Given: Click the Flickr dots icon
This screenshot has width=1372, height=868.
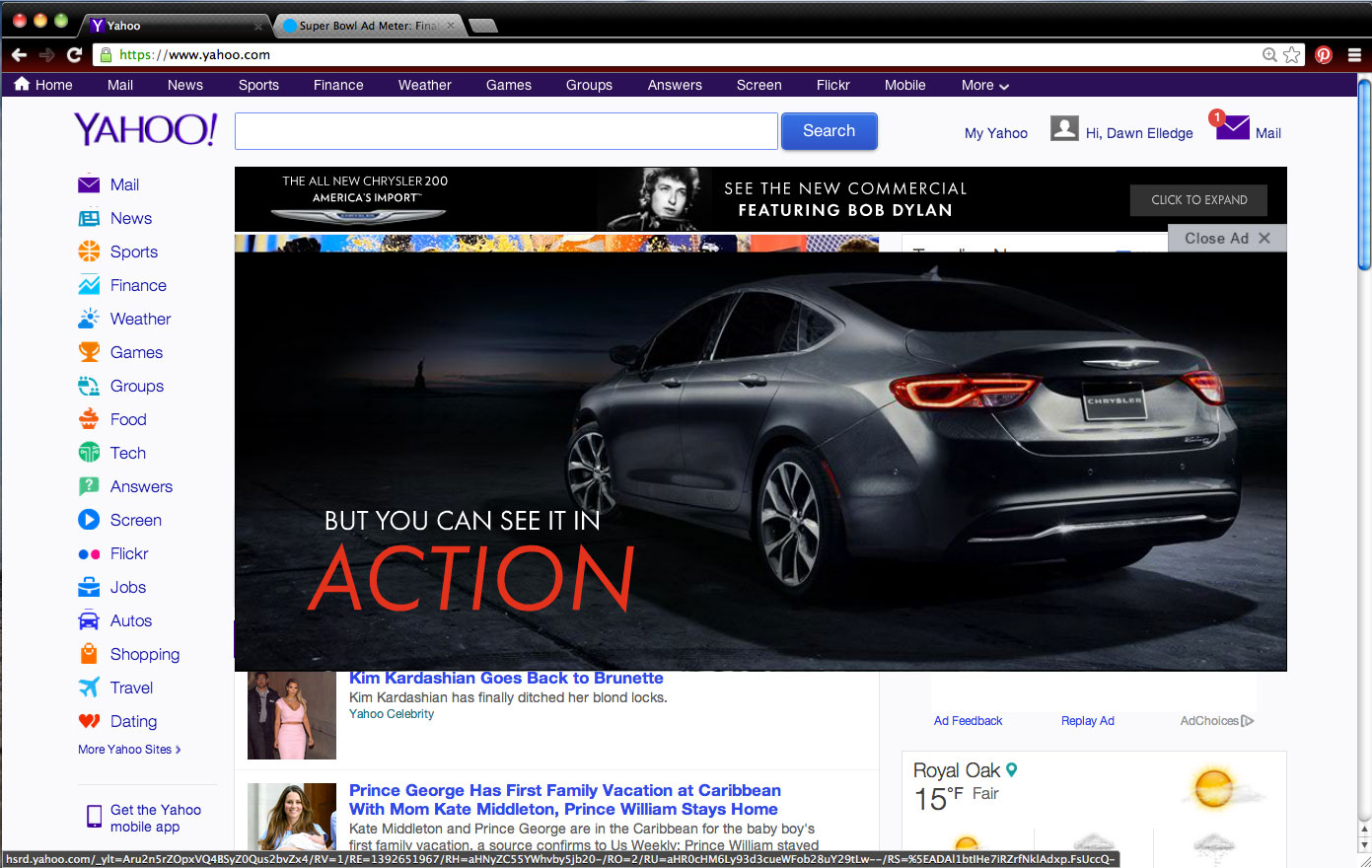Looking at the screenshot, I should point(89,554).
